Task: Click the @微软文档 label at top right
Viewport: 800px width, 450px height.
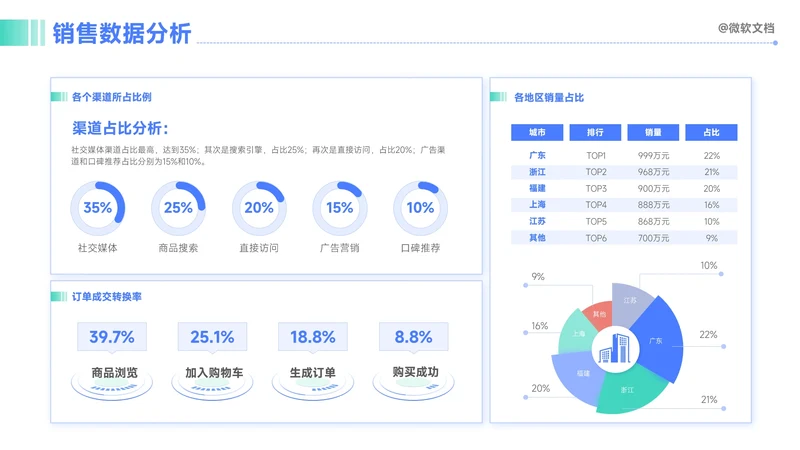Action: (746, 28)
